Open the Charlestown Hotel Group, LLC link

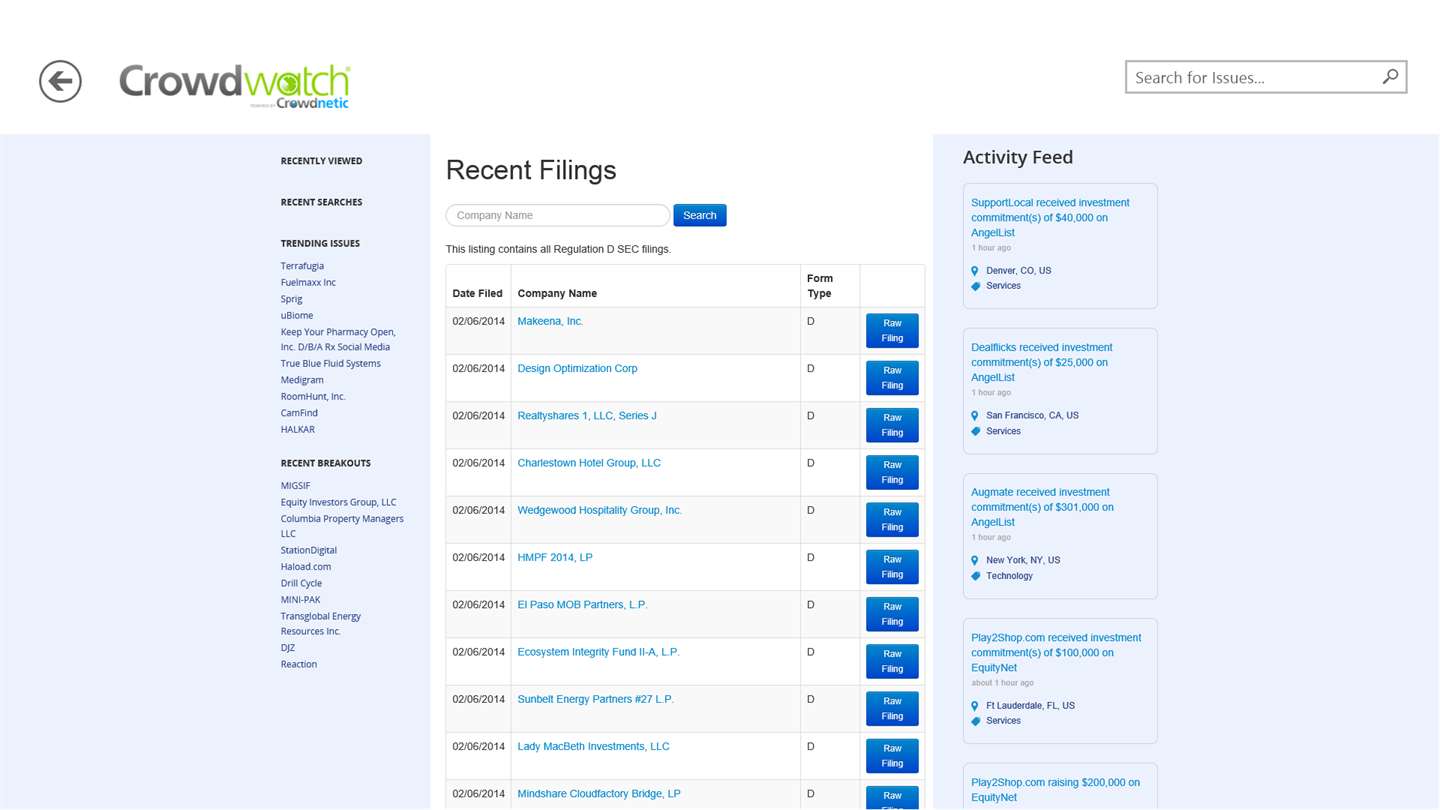click(589, 463)
